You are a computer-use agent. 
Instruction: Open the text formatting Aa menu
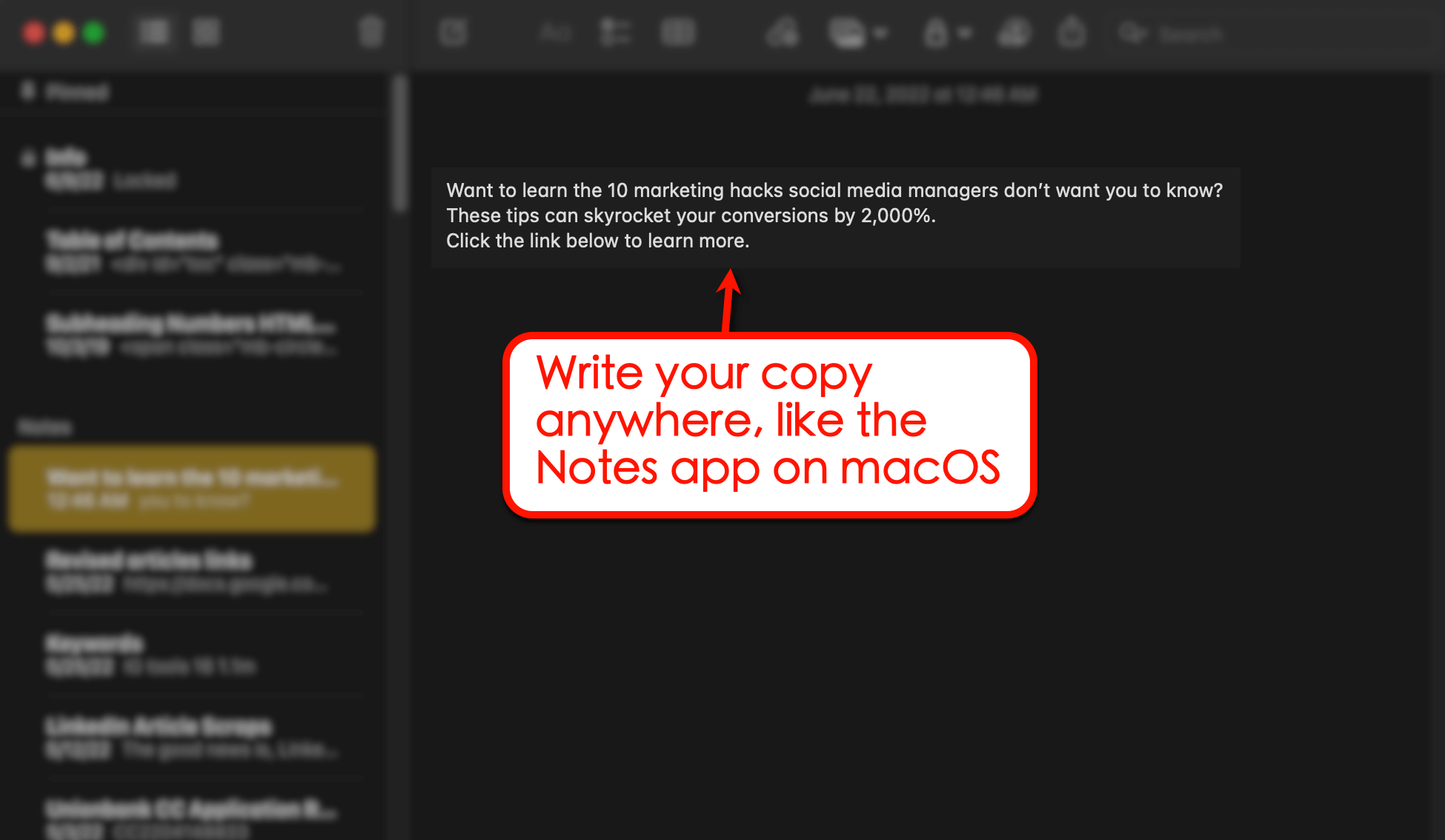click(556, 33)
